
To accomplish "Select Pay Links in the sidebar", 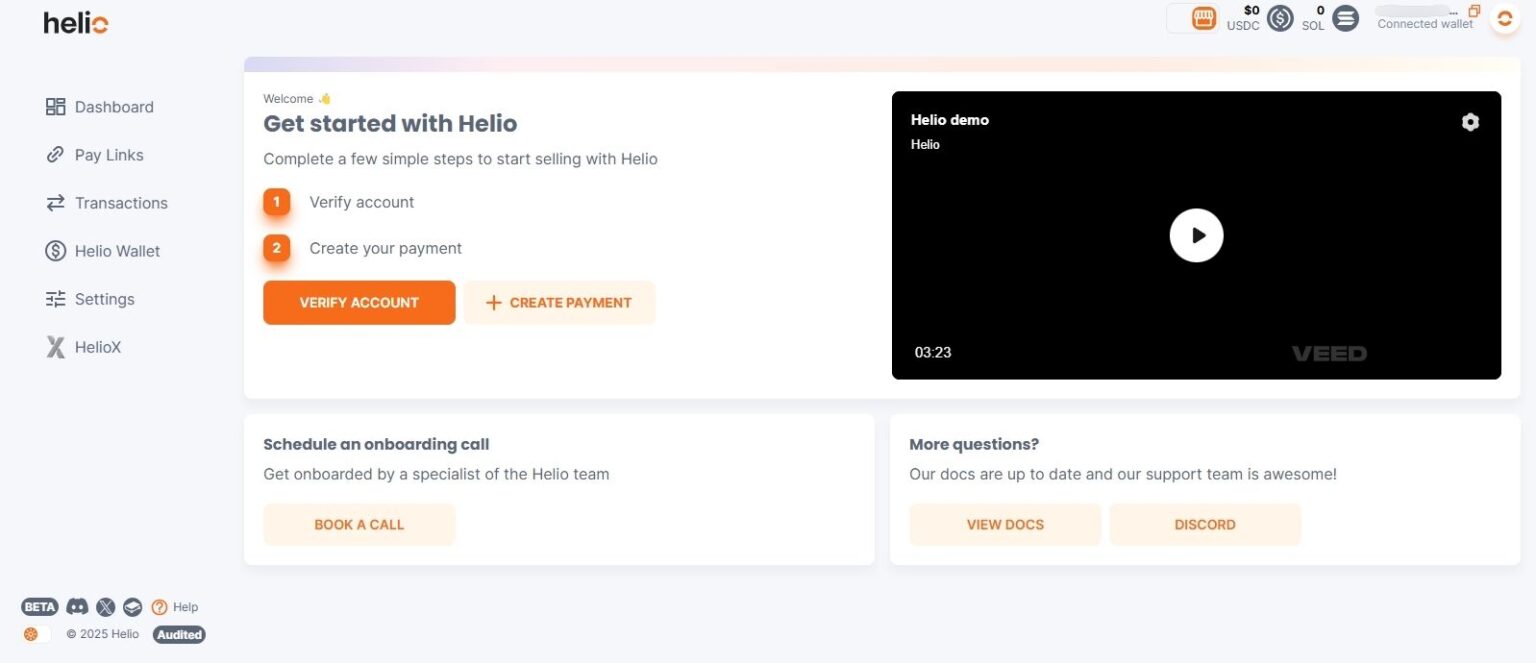I will tap(109, 155).
